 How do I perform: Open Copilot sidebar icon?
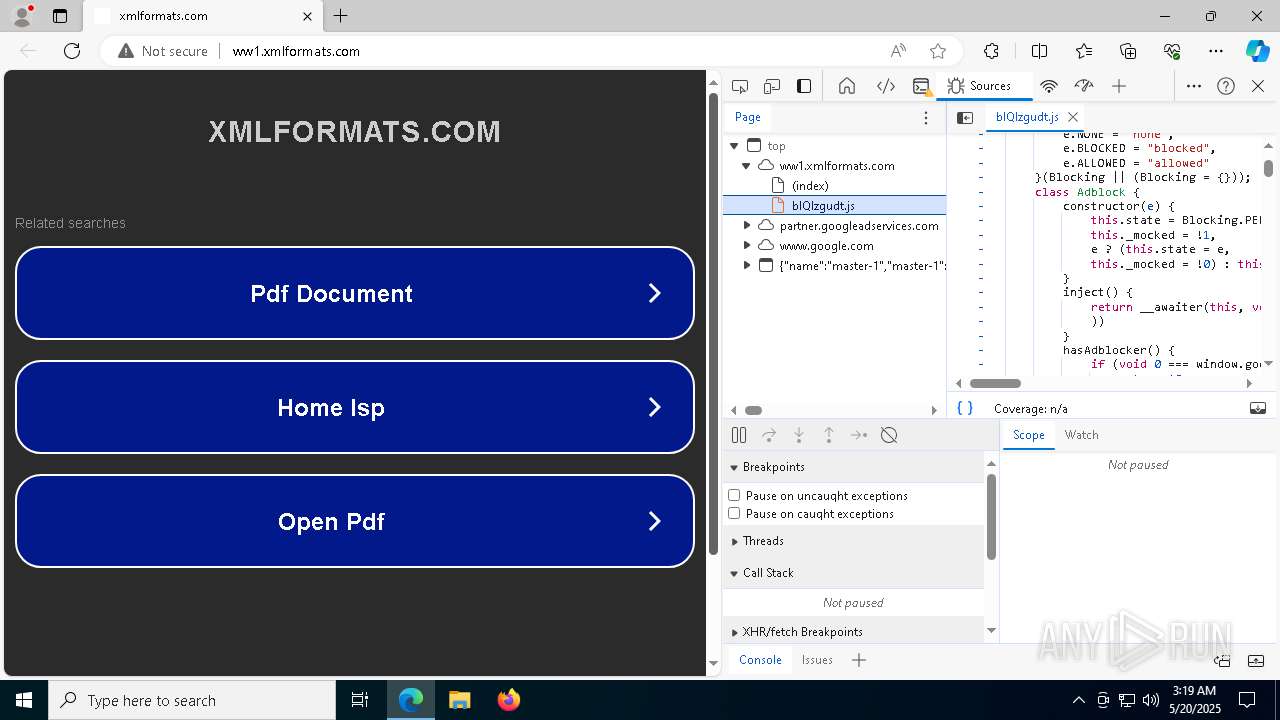point(1257,51)
